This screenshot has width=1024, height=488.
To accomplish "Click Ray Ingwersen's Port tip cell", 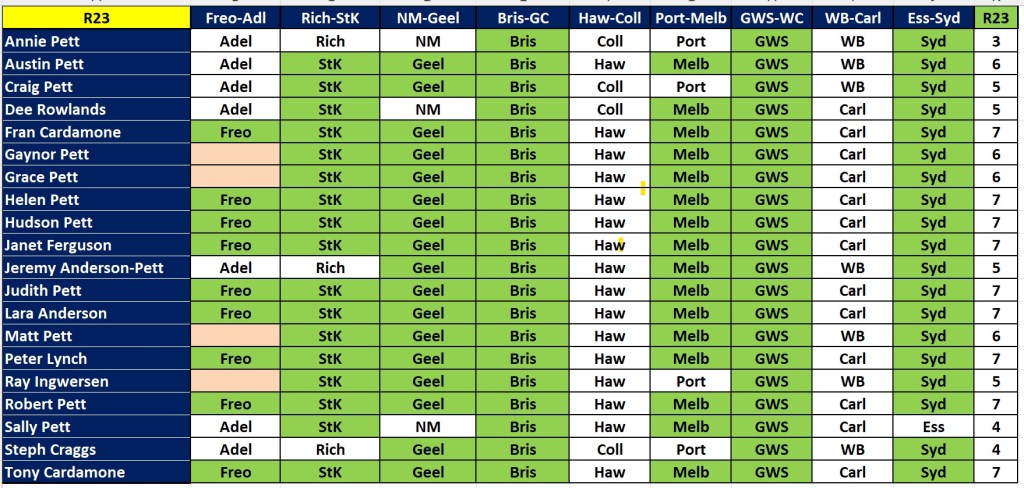I will [x=691, y=381].
